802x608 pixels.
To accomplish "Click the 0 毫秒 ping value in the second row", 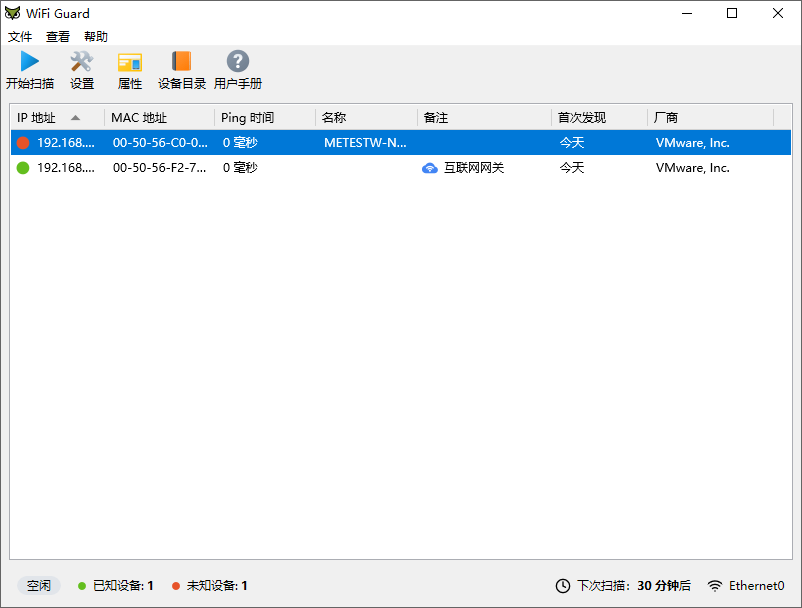I will 240,168.
